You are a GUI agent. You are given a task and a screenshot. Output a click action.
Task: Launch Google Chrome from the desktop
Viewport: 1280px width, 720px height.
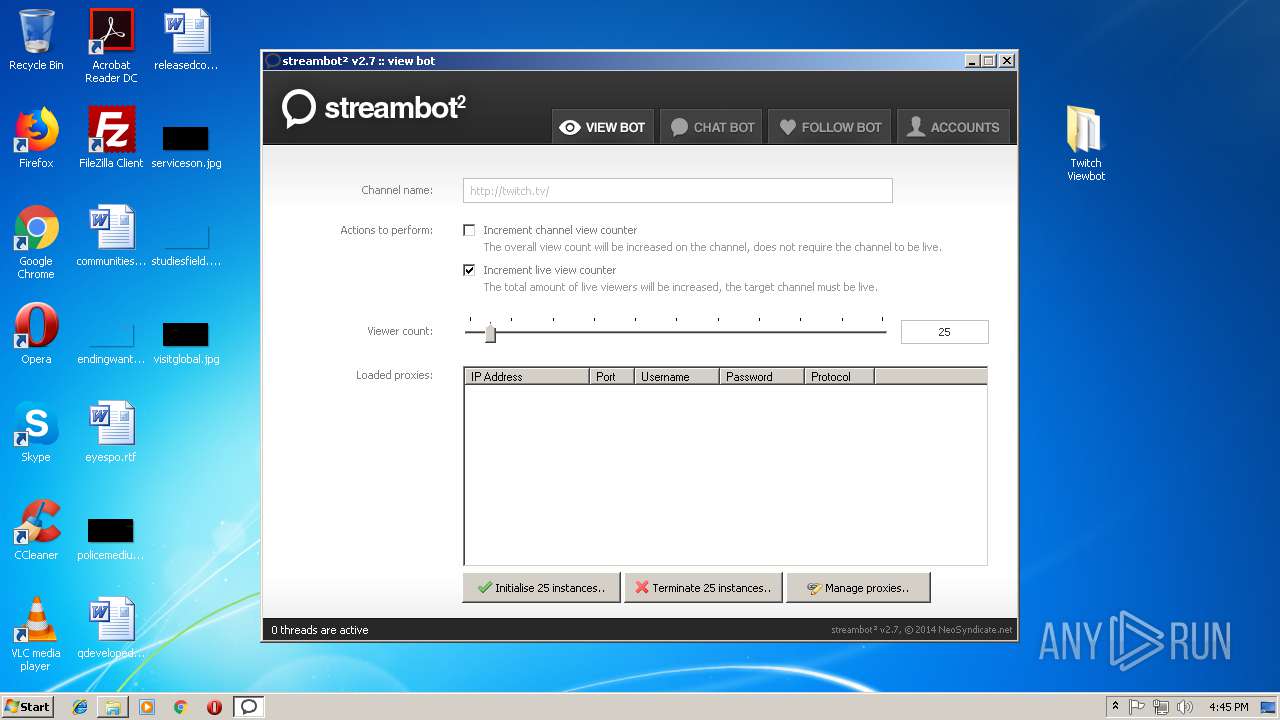tap(36, 242)
